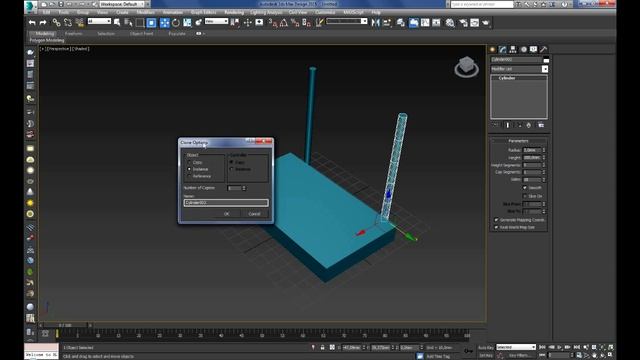Image resolution: width=640 pixels, height=360 pixels.
Task: Open the Display tab in command panel
Action: (x=533, y=49)
